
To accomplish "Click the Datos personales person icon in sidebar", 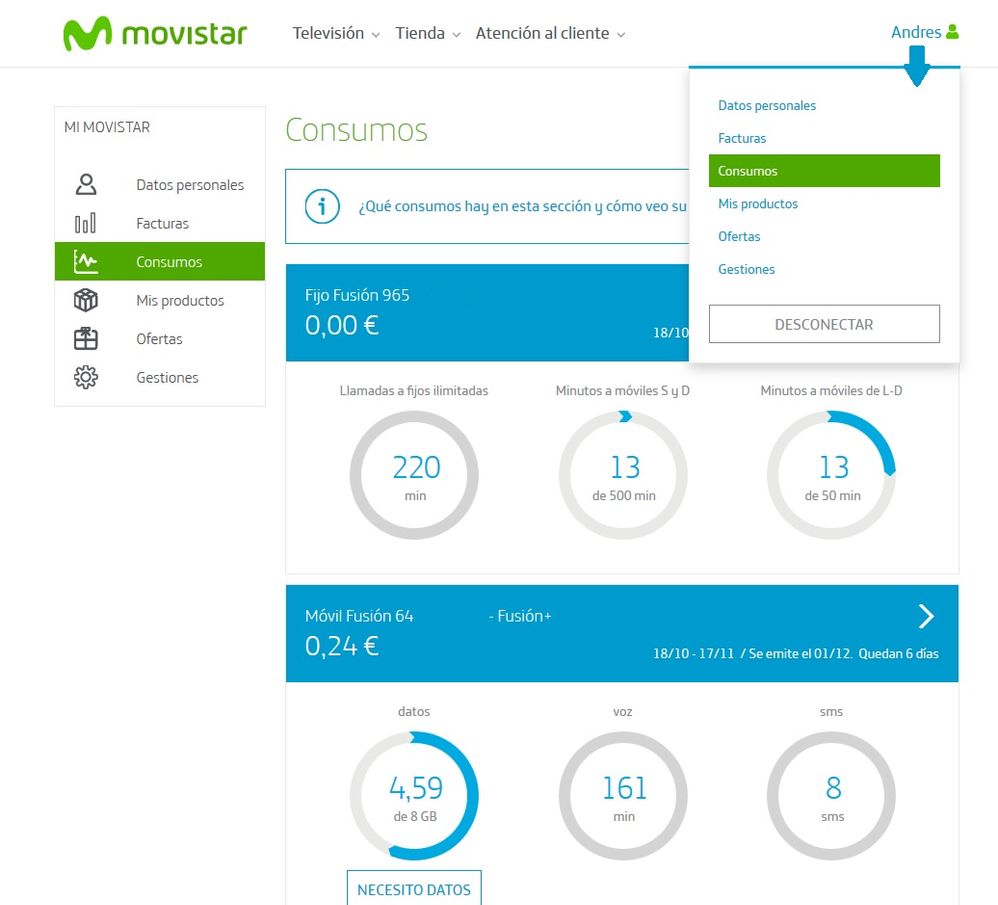I will 86,185.
